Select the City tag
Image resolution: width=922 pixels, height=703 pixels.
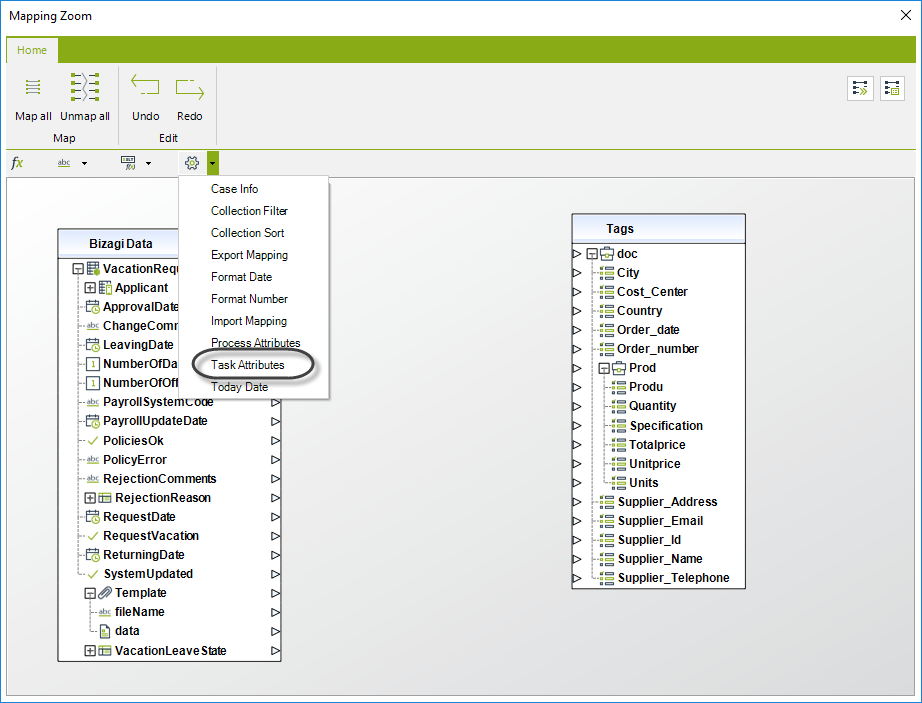628,273
